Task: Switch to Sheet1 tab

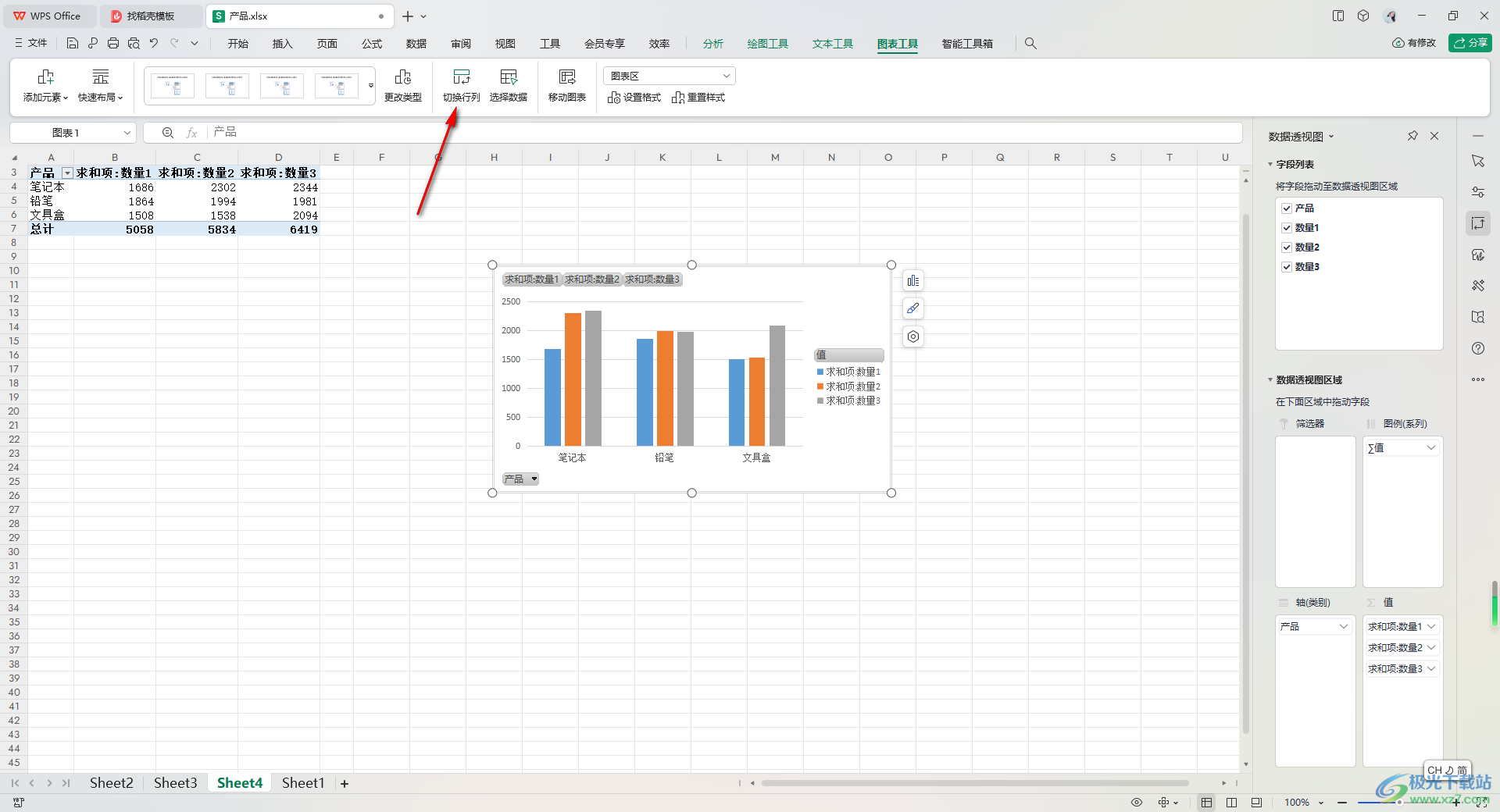Action: [x=303, y=783]
